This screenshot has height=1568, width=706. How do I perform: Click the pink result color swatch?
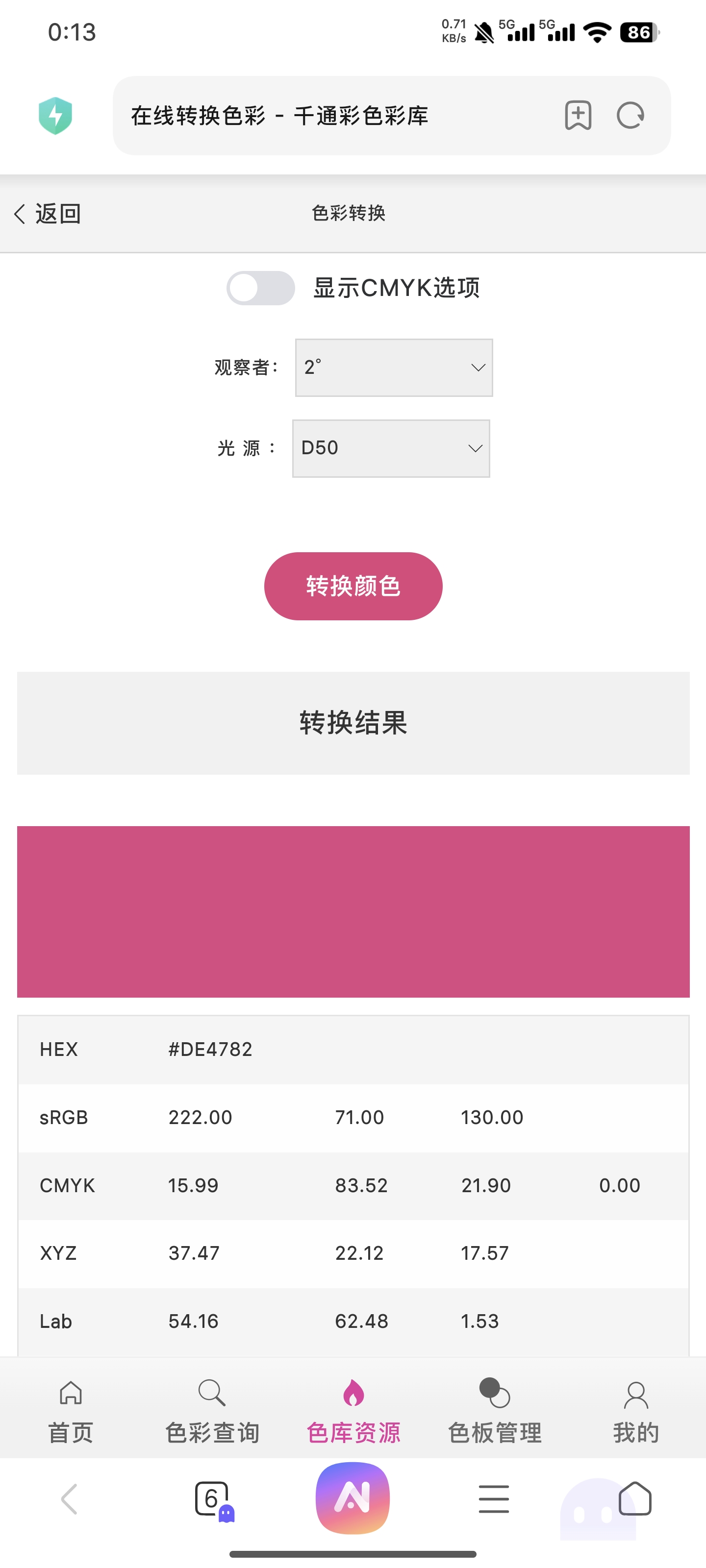[353, 911]
